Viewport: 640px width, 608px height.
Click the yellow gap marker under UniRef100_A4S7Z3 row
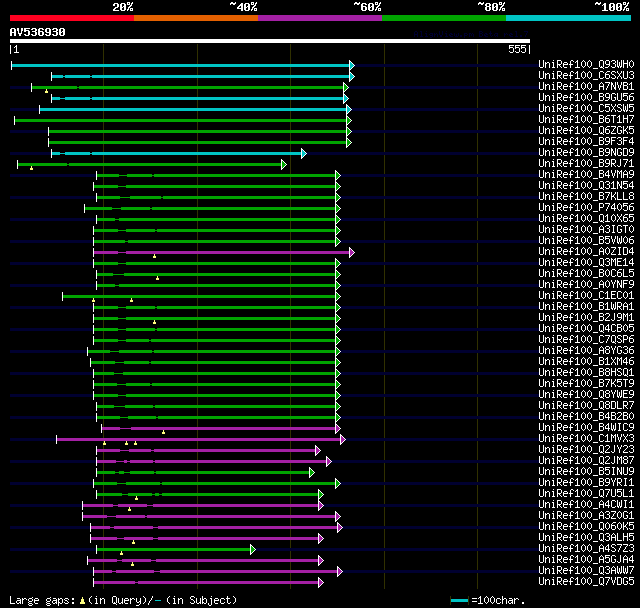tap(121, 553)
